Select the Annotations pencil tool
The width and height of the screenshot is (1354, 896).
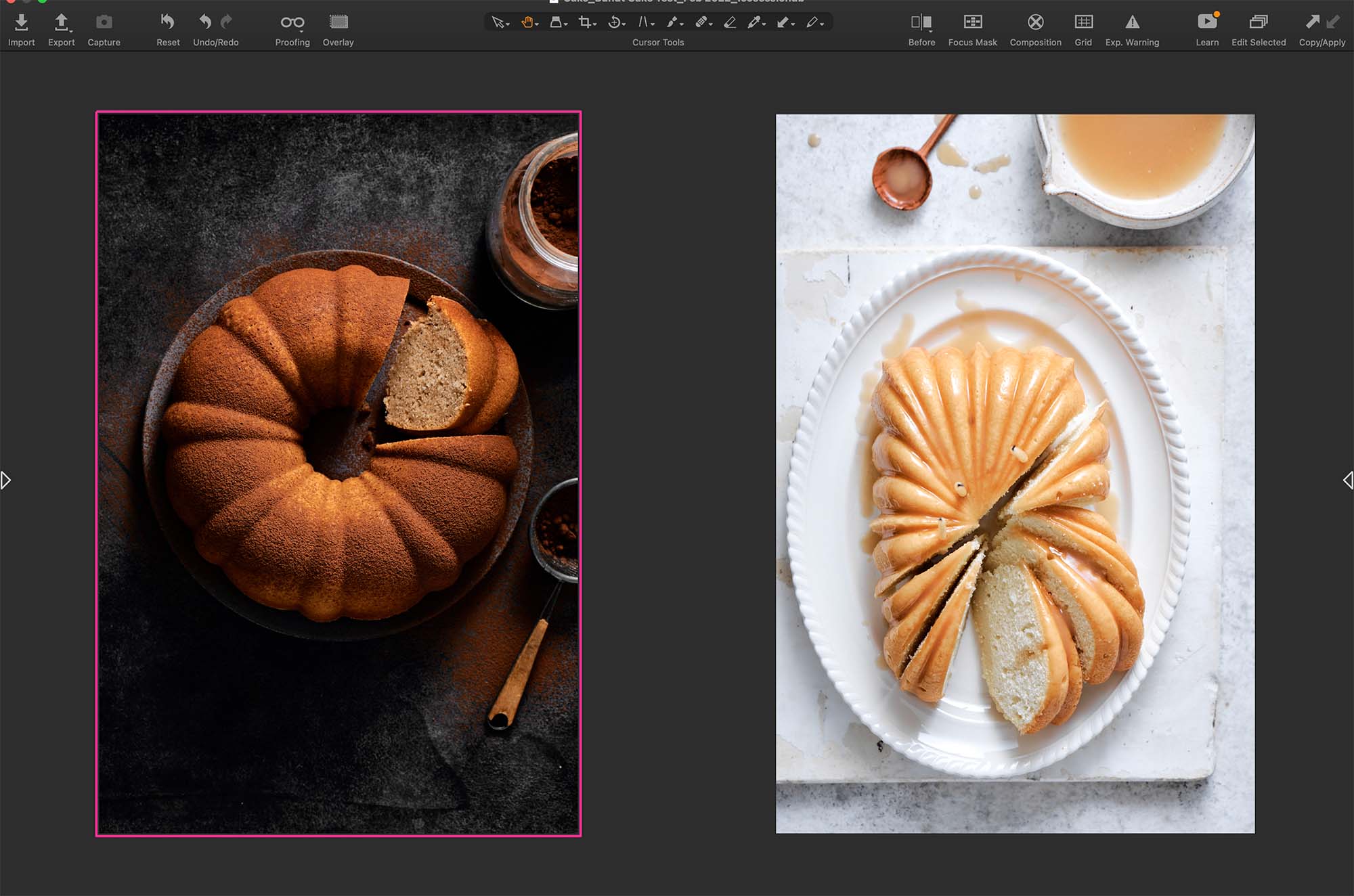pyautogui.click(x=812, y=22)
